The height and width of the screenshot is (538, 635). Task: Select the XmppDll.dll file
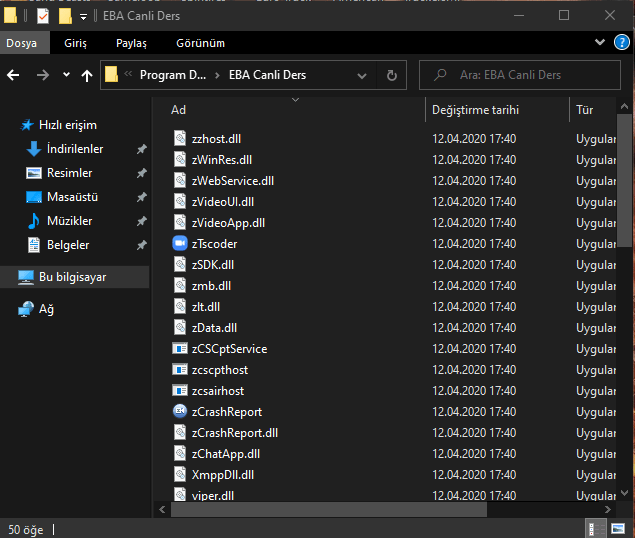[223, 475]
